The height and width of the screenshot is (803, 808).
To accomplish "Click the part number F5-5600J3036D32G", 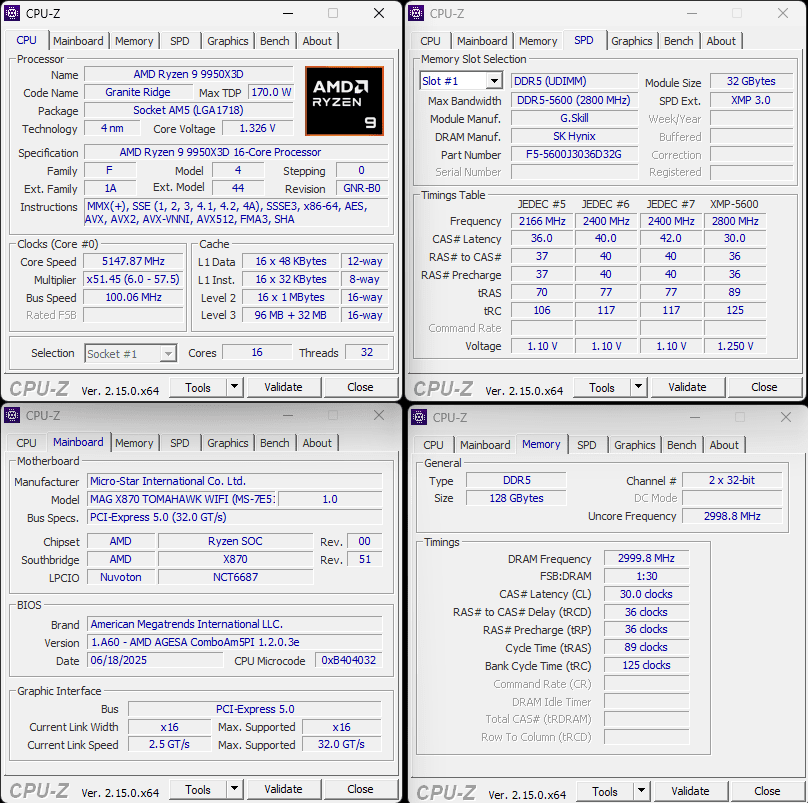I will 574,154.
